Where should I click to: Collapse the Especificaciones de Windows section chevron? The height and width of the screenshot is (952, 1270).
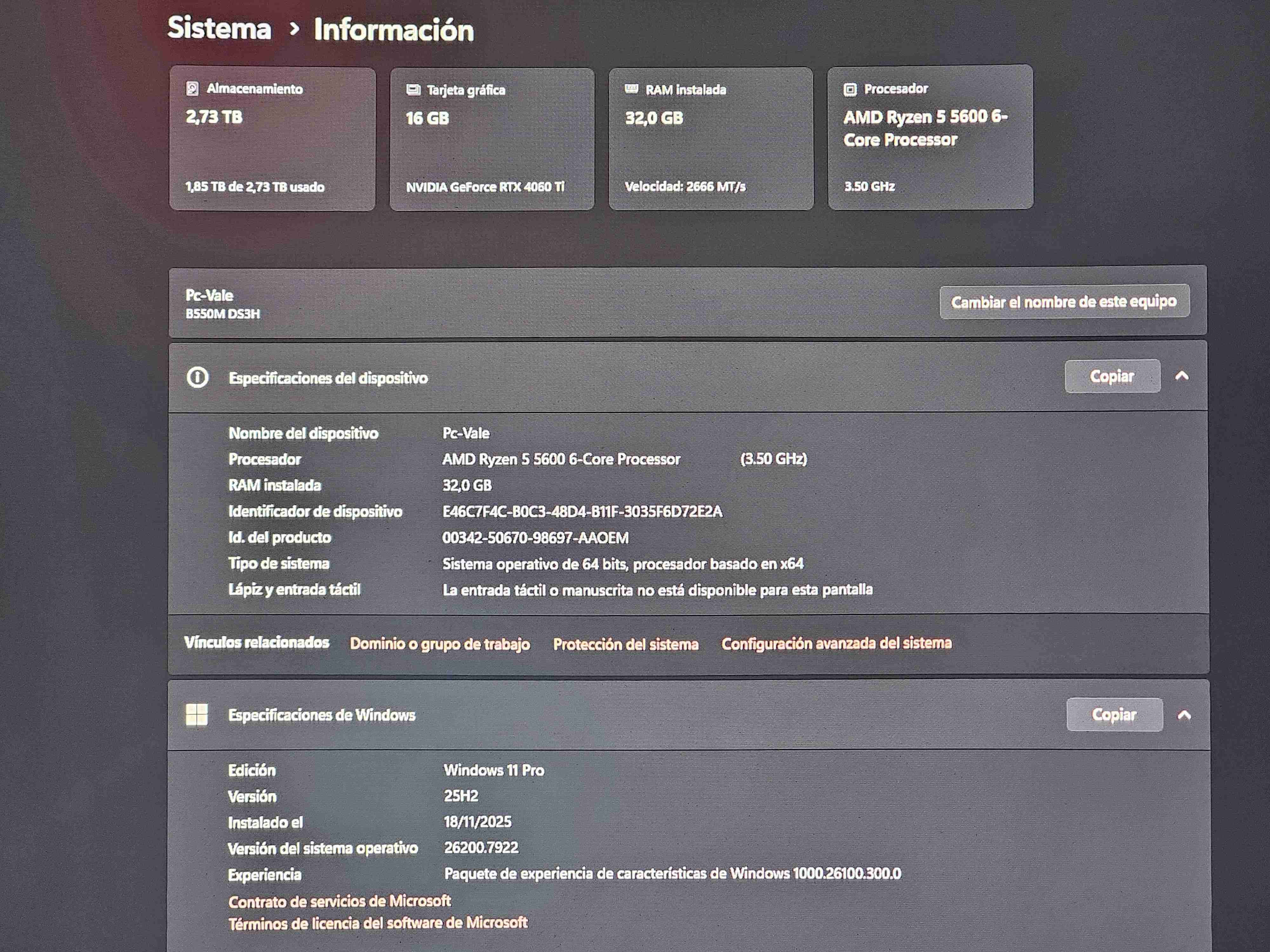(x=1184, y=714)
